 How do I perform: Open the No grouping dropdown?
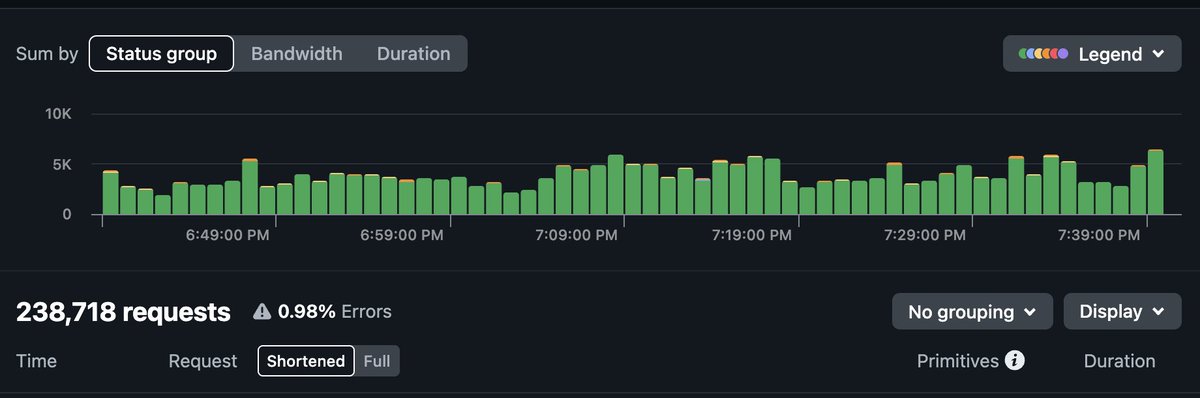pyautogui.click(x=972, y=312)
